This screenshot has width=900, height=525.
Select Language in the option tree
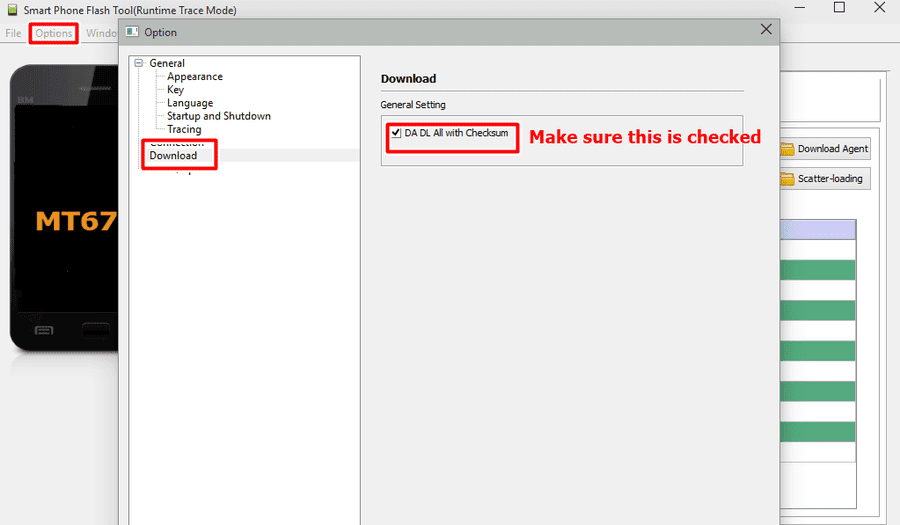(x=190, y=103)
